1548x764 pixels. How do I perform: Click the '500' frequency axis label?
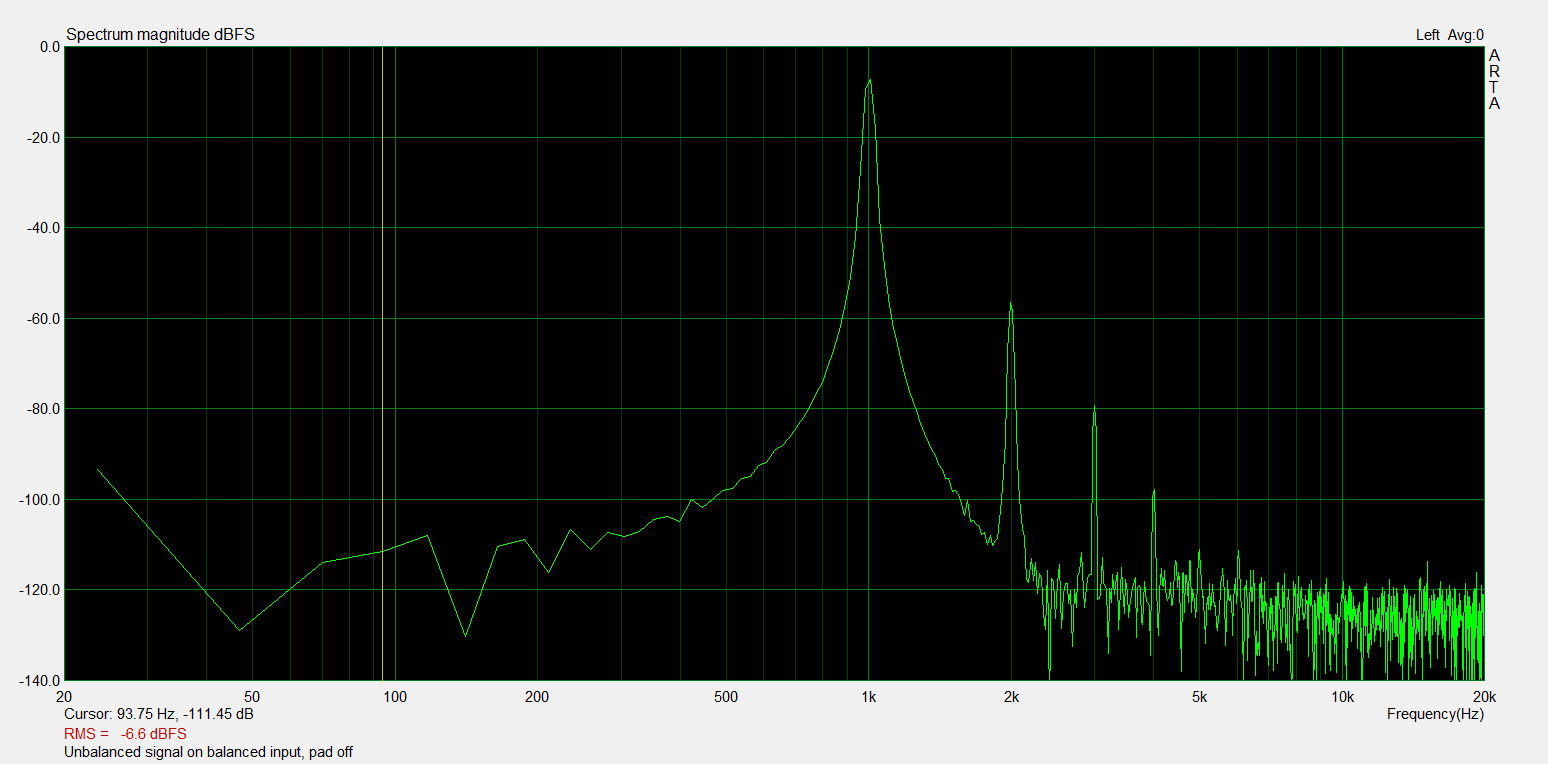tap(726, 697)
